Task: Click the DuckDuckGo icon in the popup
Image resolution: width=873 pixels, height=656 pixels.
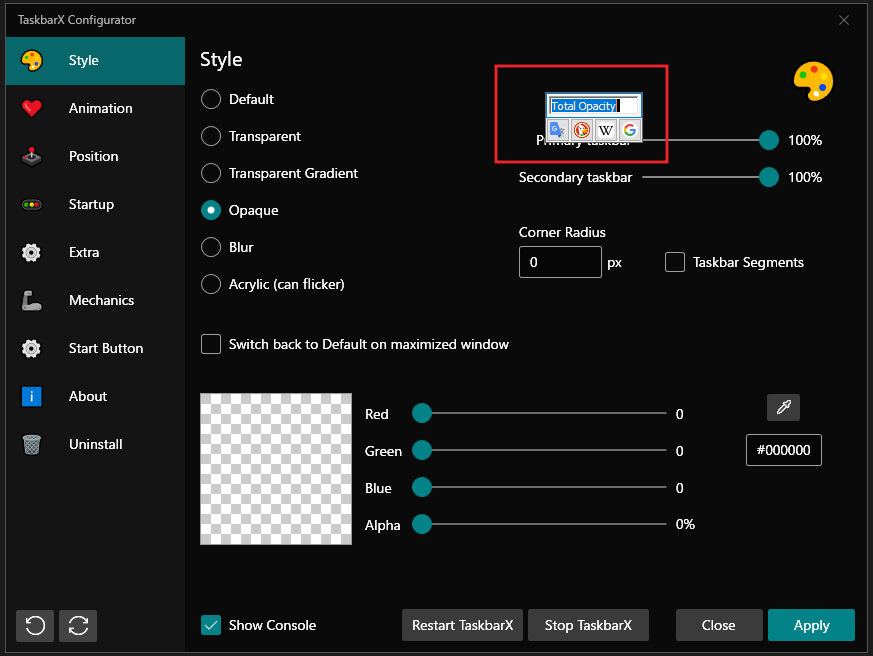Action: (582, 130)
